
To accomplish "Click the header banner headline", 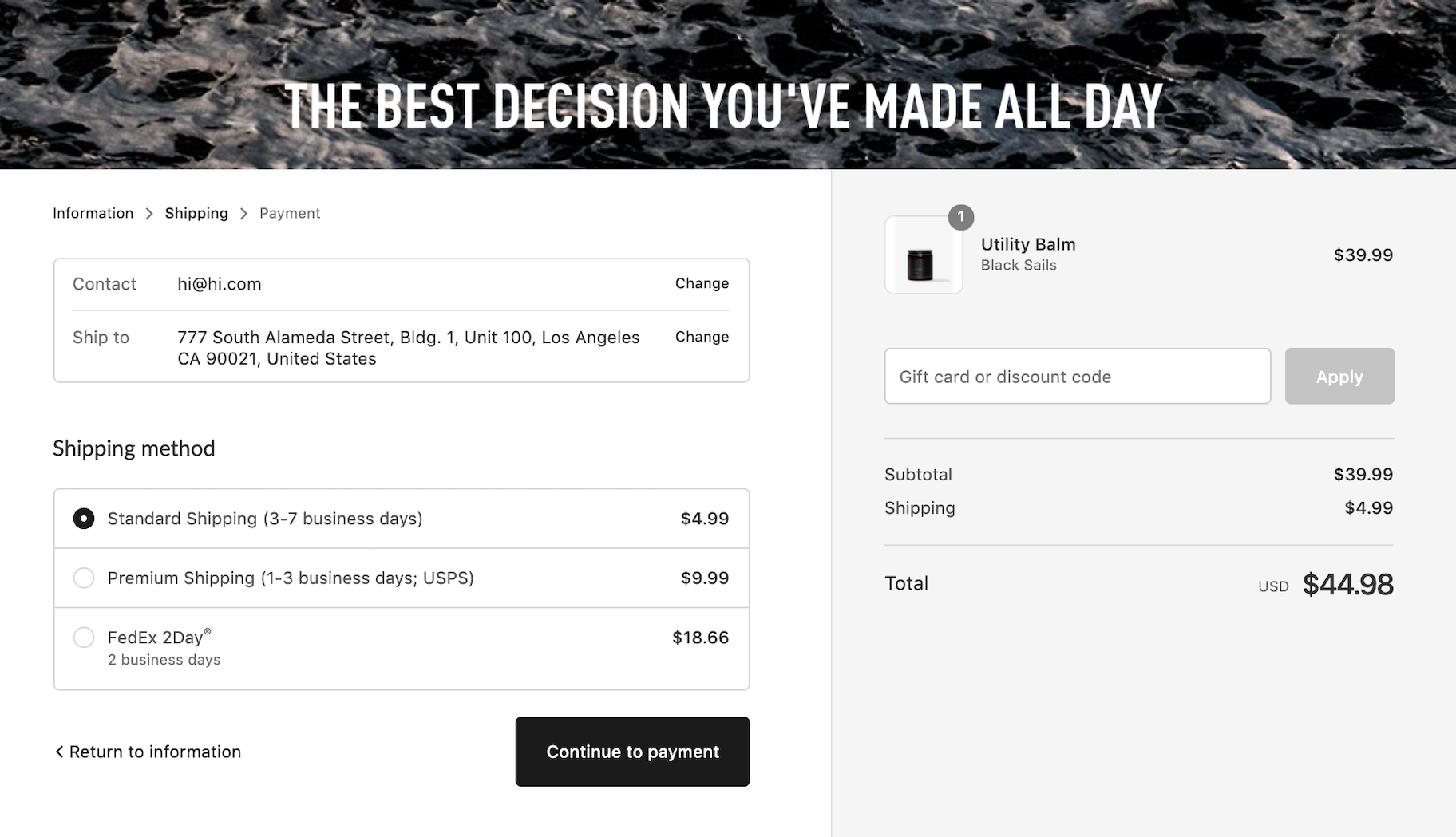I will click(x=723, y=106).
